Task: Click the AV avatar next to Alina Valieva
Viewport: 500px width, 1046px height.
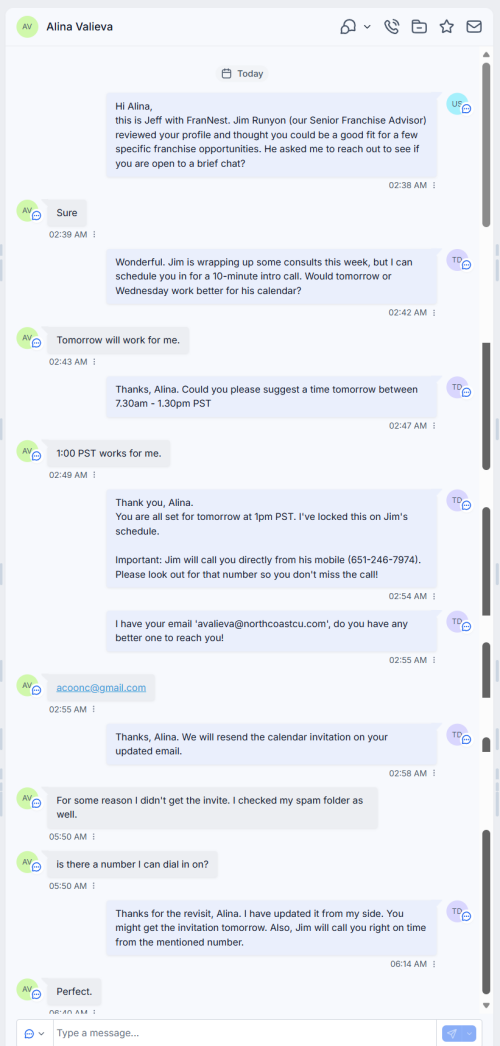Action: (27, 27)
